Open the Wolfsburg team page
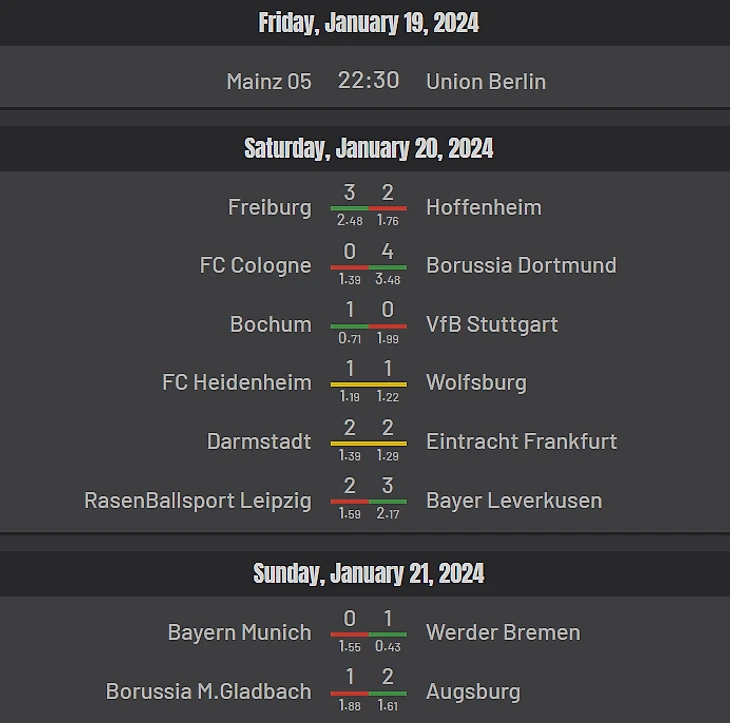The image size is (730, 723). tap(476, 382)
